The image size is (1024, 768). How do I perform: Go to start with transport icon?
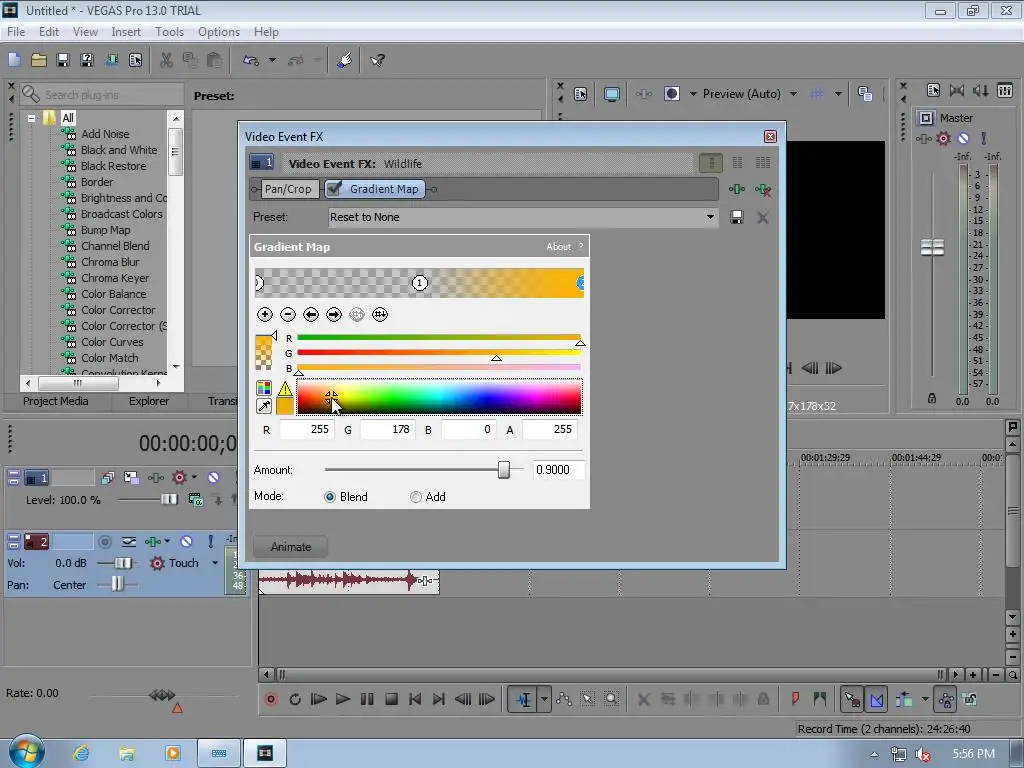(x=415, y=699)
